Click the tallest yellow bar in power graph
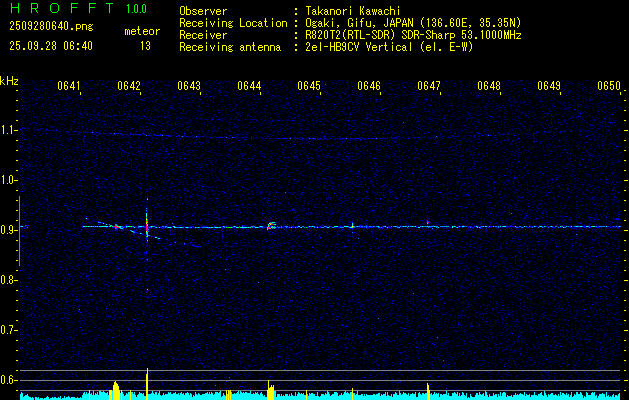629x400 pixels. [147, 384]
